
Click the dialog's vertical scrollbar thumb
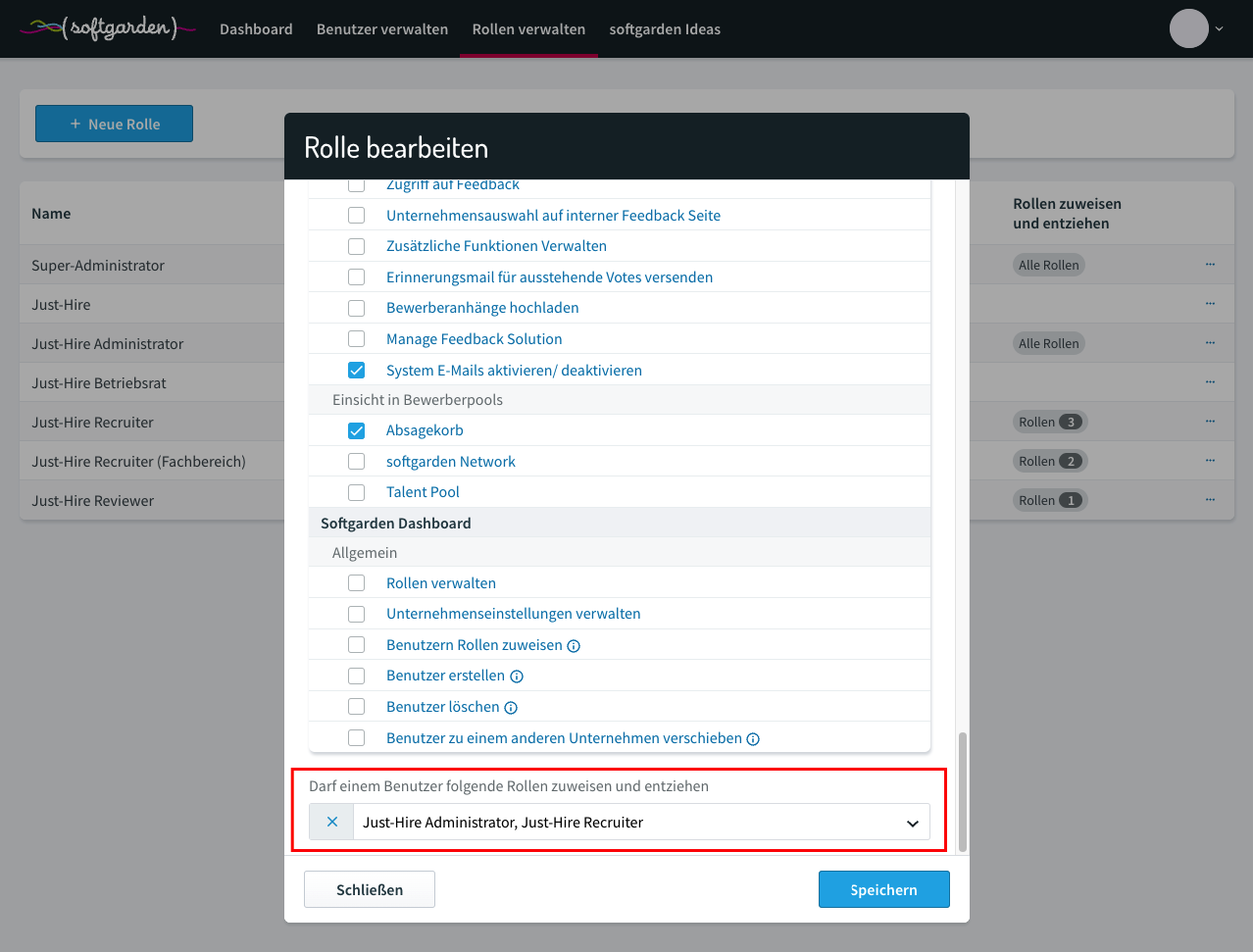[x=963, y=791]
